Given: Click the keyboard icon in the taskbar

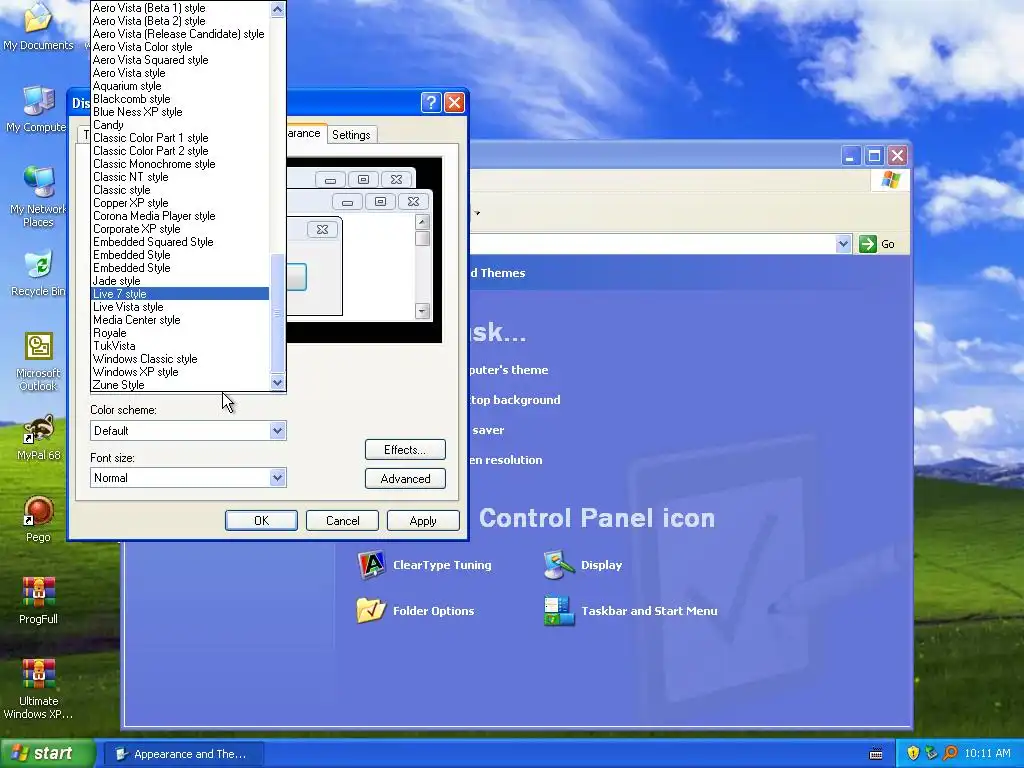Looking at the screenshot, I should point(876,754).
